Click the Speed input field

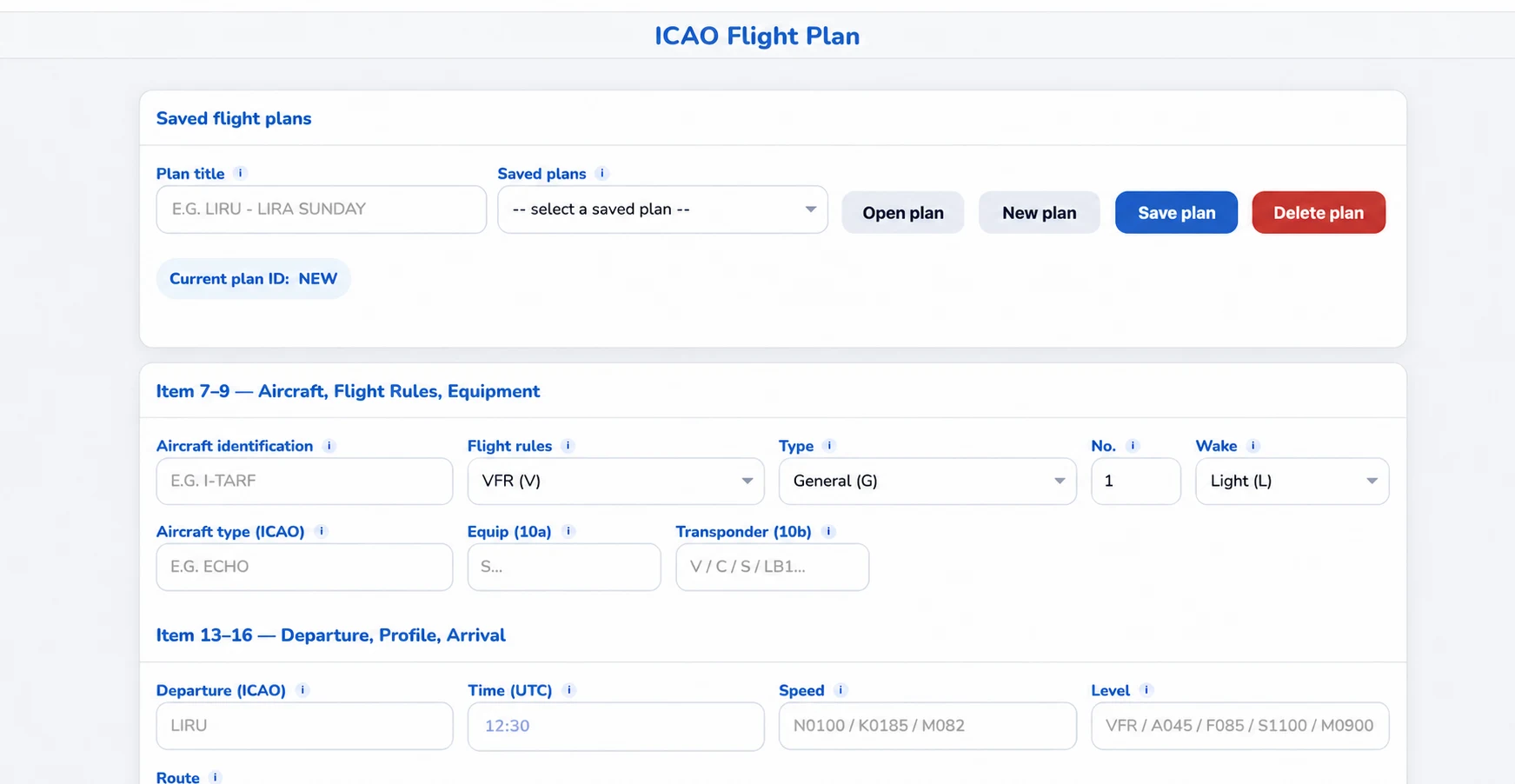tap(927, 726)
